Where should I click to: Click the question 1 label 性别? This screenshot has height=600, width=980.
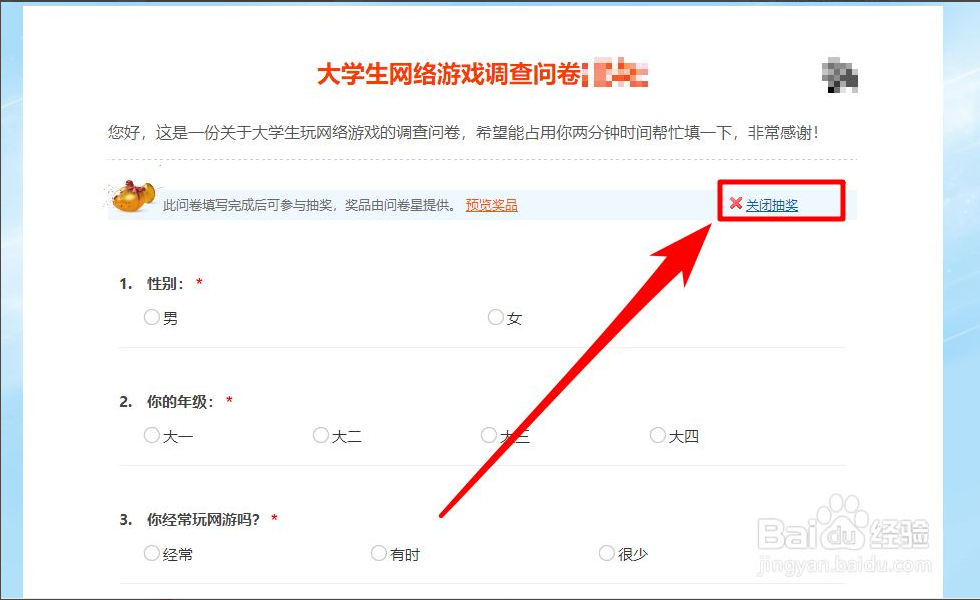165,284
